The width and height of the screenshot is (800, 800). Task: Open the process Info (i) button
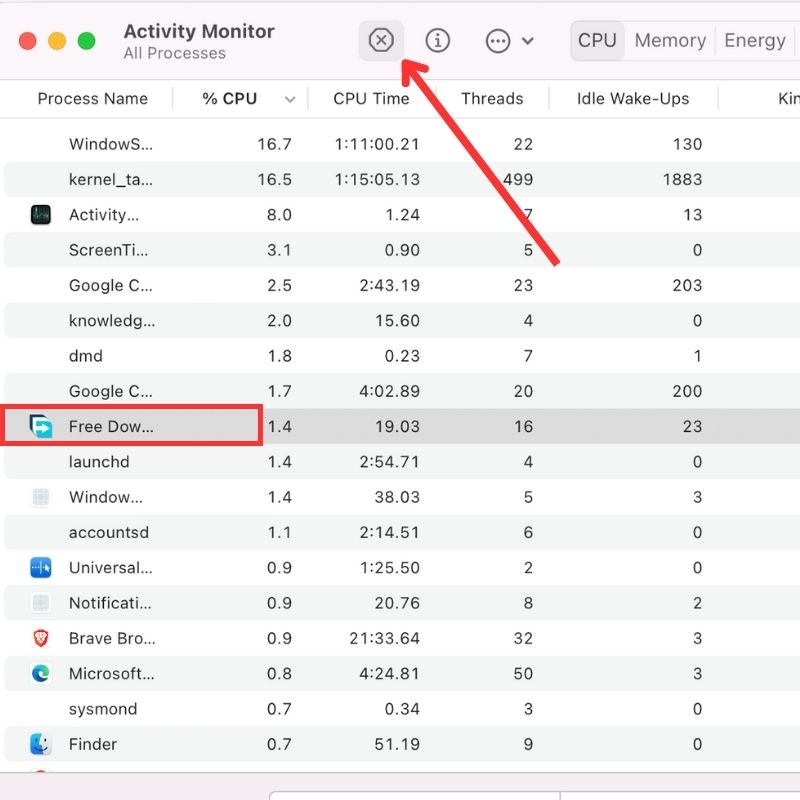pyautogui.click(x=437, y=40)
